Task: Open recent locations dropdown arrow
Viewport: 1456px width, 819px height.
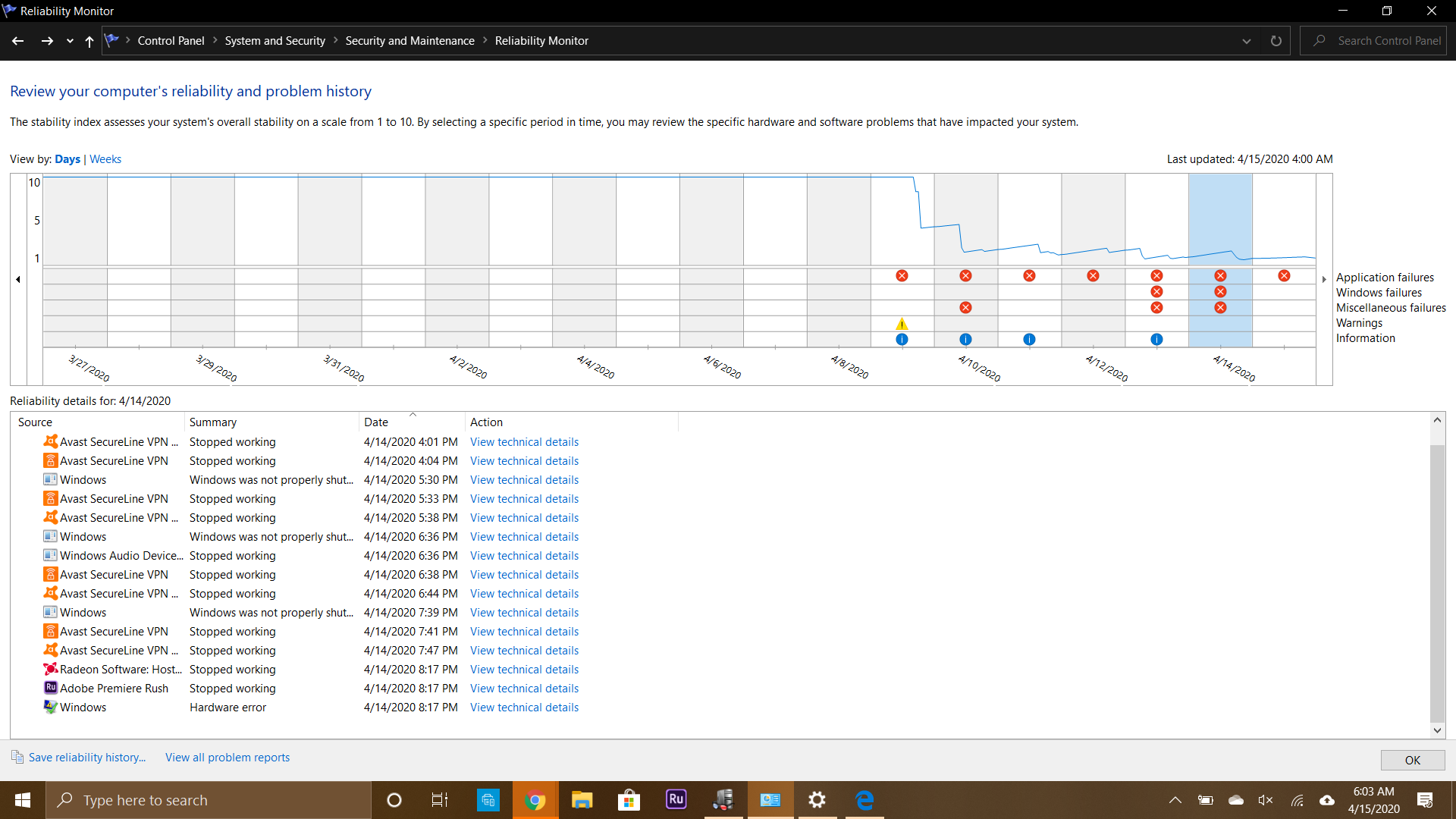Action: tap(70, 41)
